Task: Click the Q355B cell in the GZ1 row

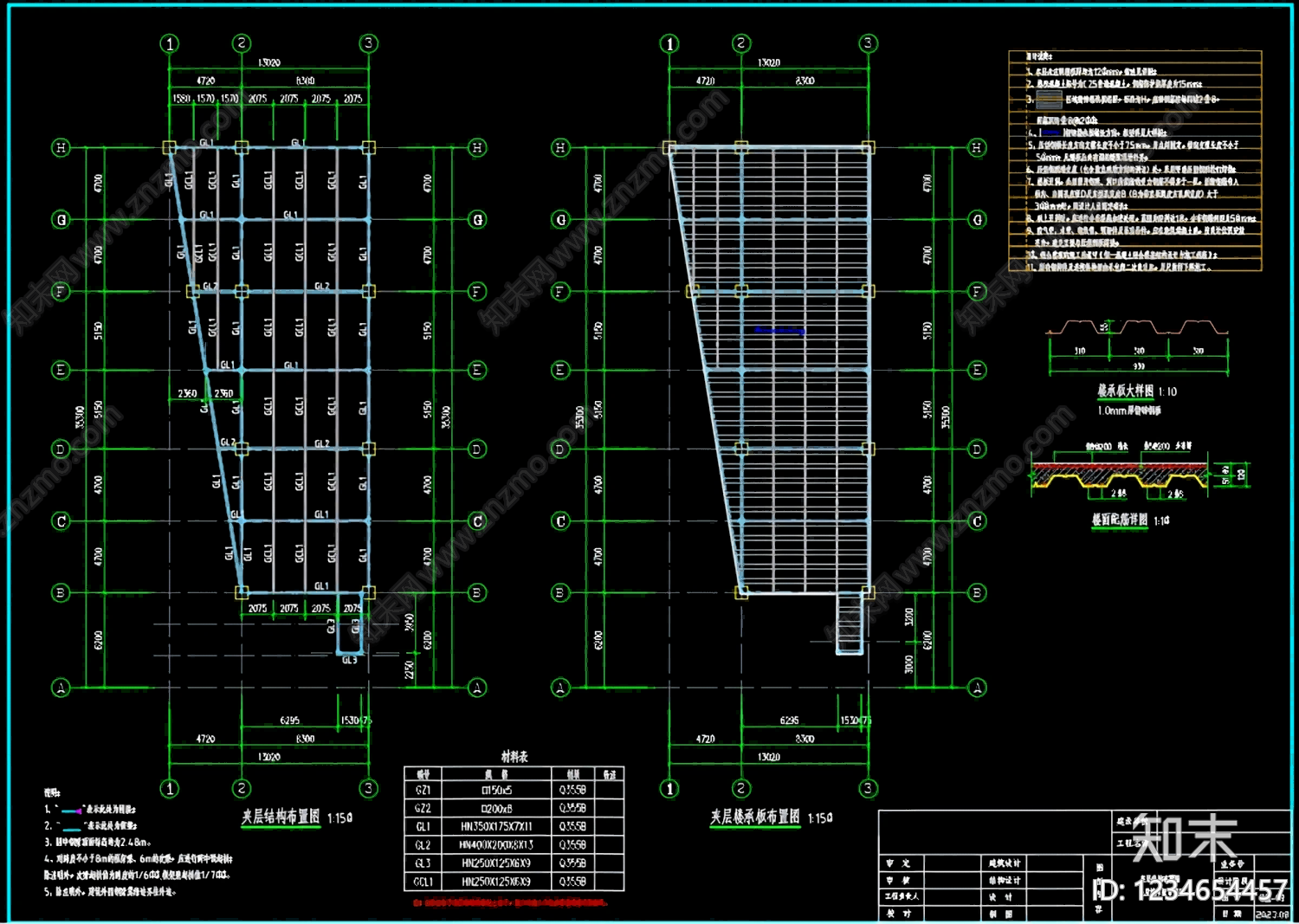Action: tap(572, 791)
